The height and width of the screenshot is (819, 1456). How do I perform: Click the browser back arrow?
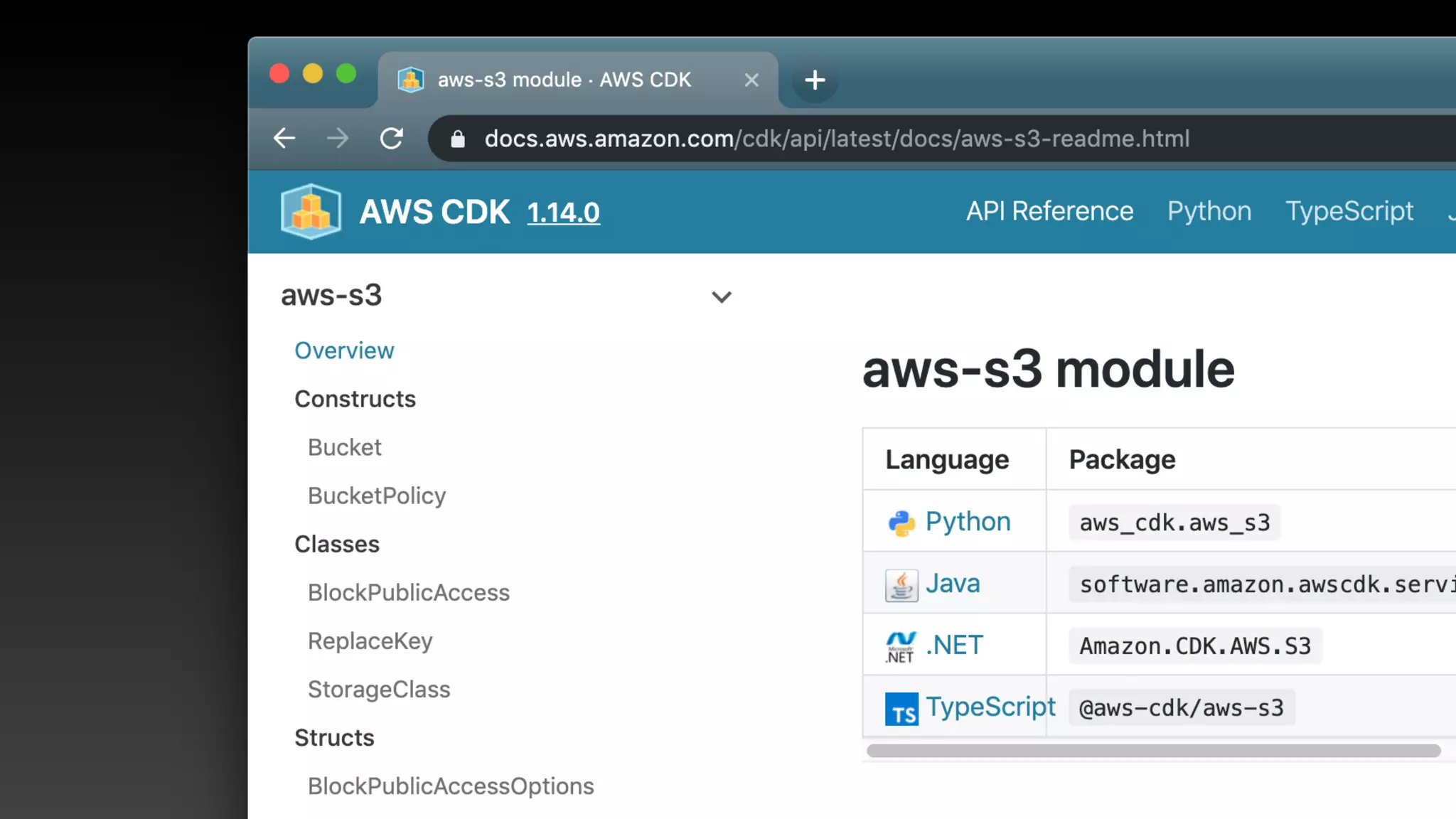pos(284,138)
